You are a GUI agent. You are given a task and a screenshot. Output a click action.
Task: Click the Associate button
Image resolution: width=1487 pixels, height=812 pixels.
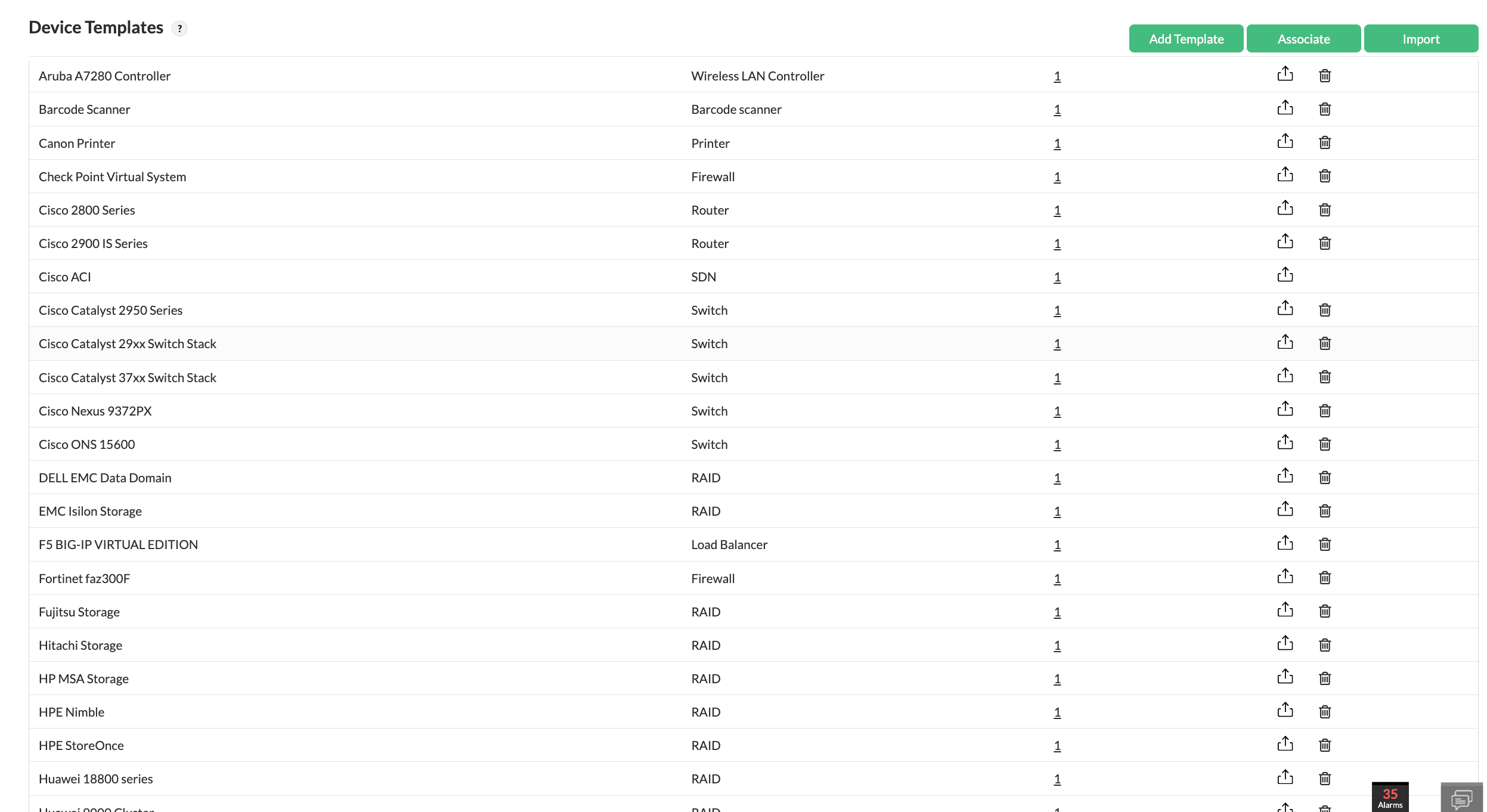[1304, 39]
